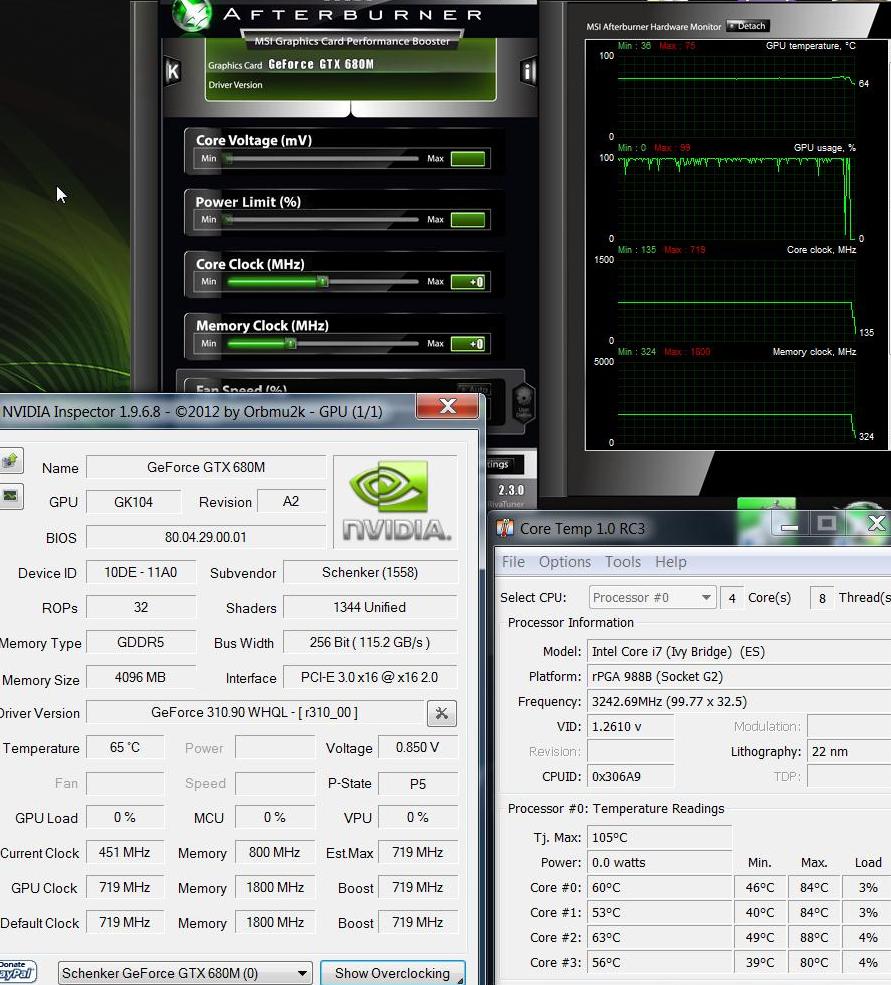Select VID value '1.2610 v'
The height and width of the screenshot is (985, 891).
(631, 727)
